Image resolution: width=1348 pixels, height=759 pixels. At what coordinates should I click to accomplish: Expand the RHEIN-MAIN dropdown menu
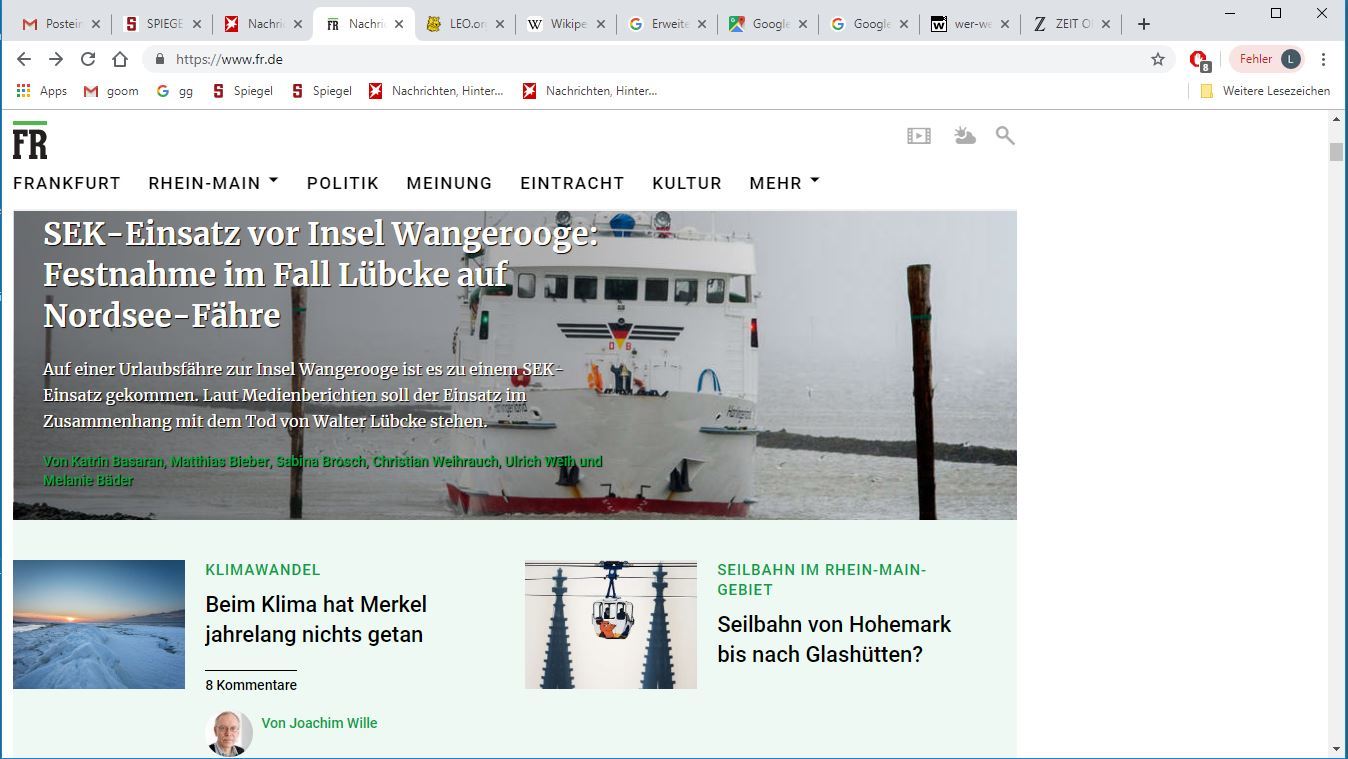coord(213,183)
